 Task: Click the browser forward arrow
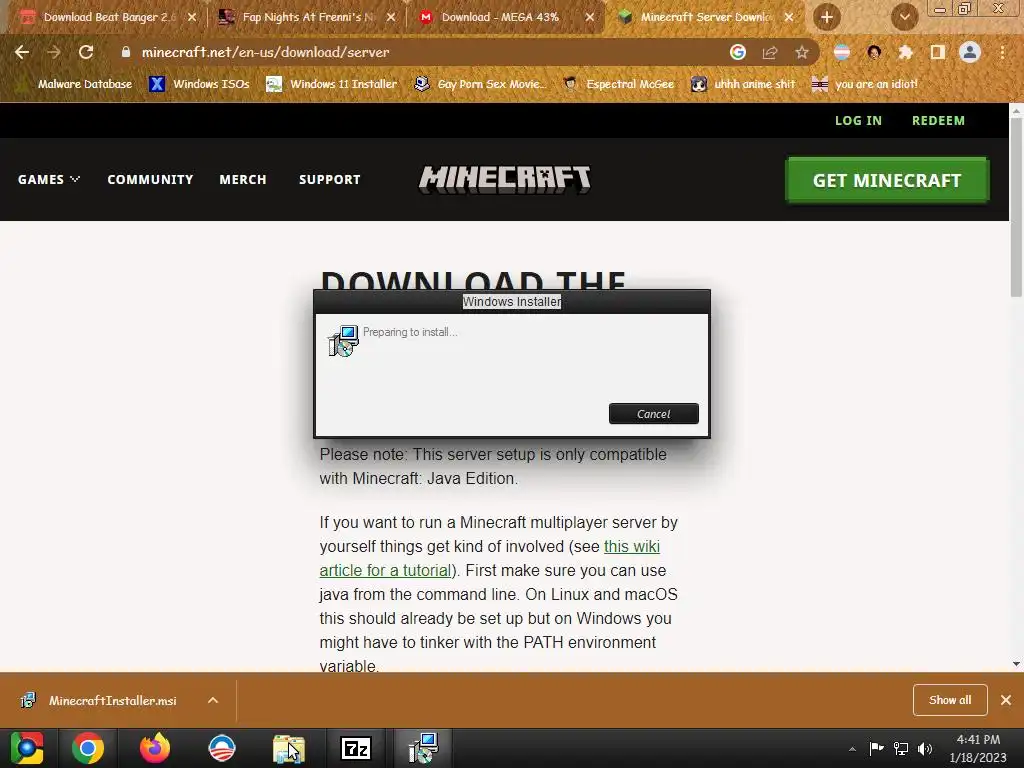54,52
